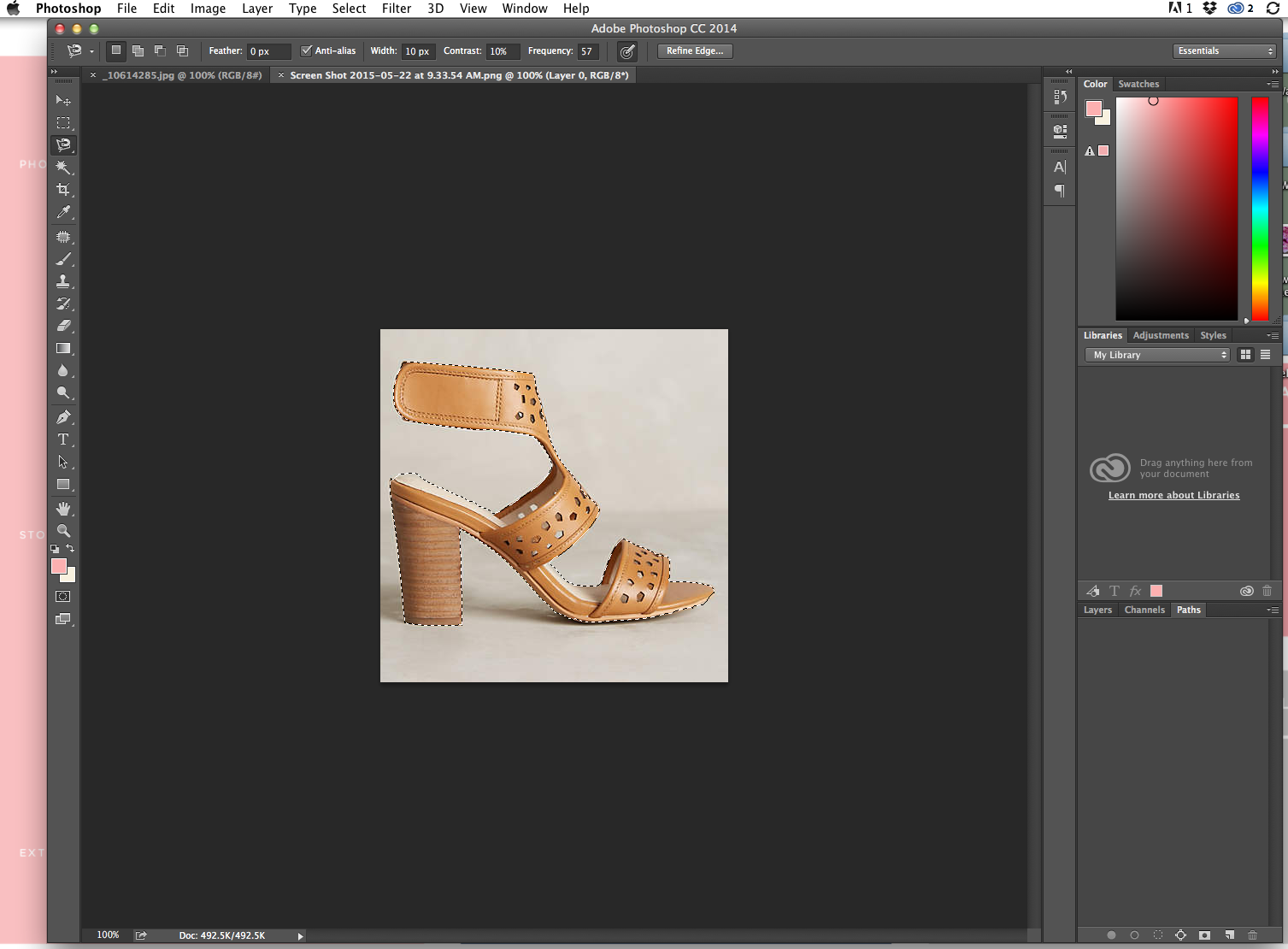Open the Essentials workspace dropdown
This screenshot has height=949, width=1288.
click(1224, 51)
